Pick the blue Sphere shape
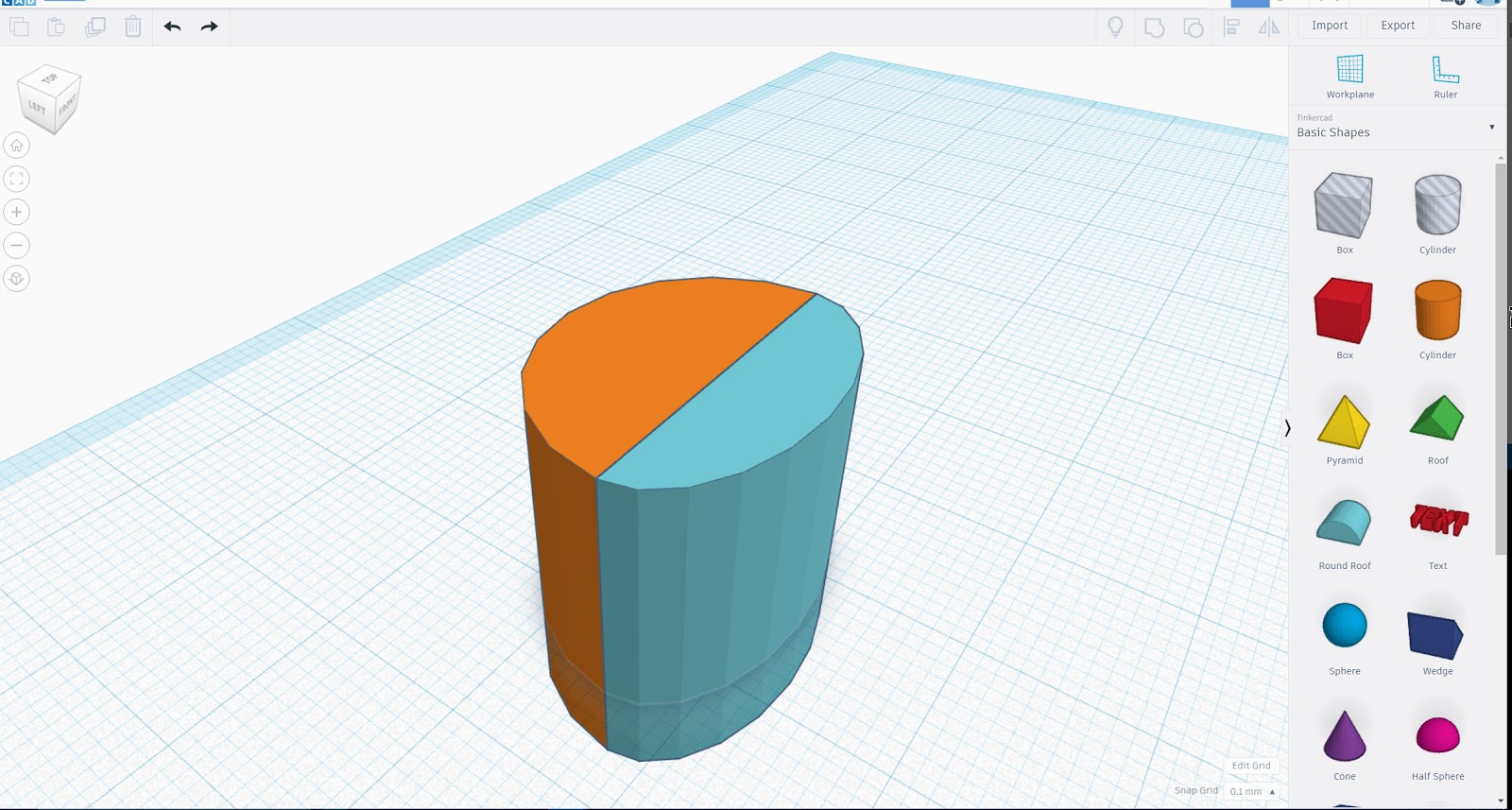The image size is (1512, 810). (1345, 626)
